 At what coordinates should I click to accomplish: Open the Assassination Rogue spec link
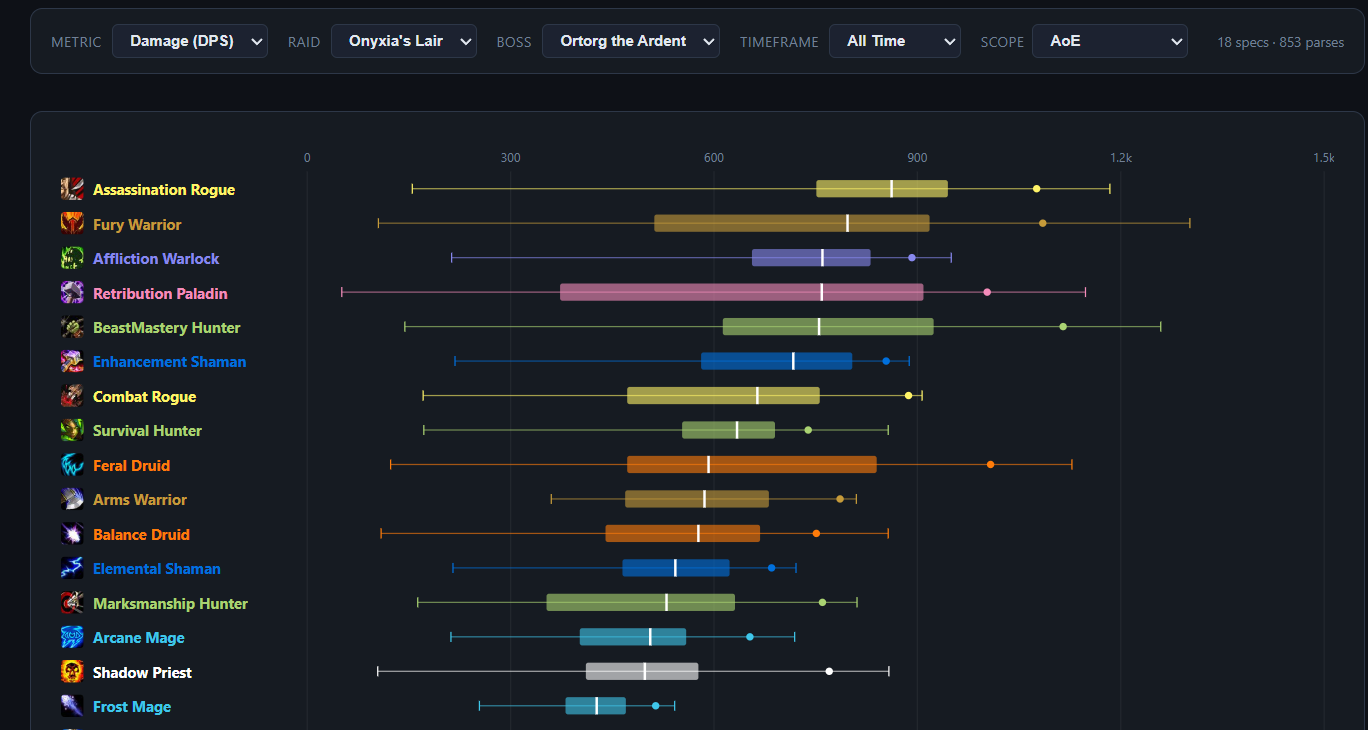(164, 190)
